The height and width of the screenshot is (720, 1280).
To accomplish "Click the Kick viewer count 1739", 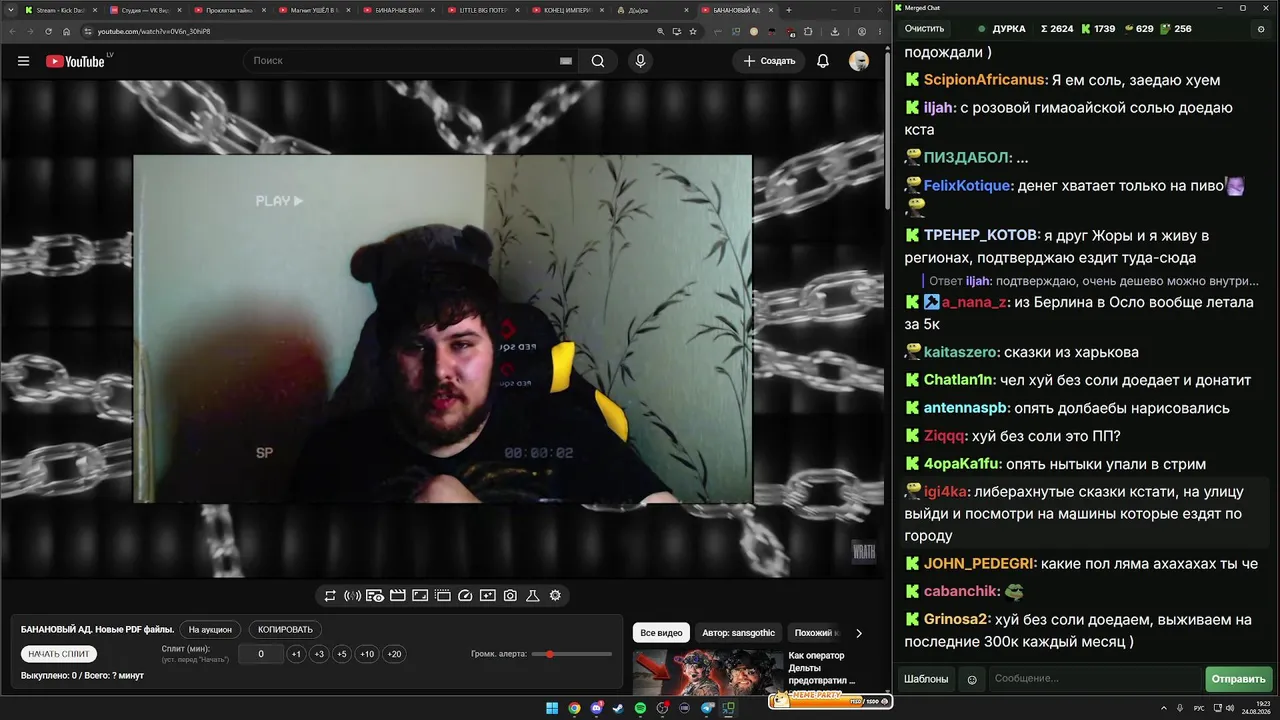I will (1097, 29).
